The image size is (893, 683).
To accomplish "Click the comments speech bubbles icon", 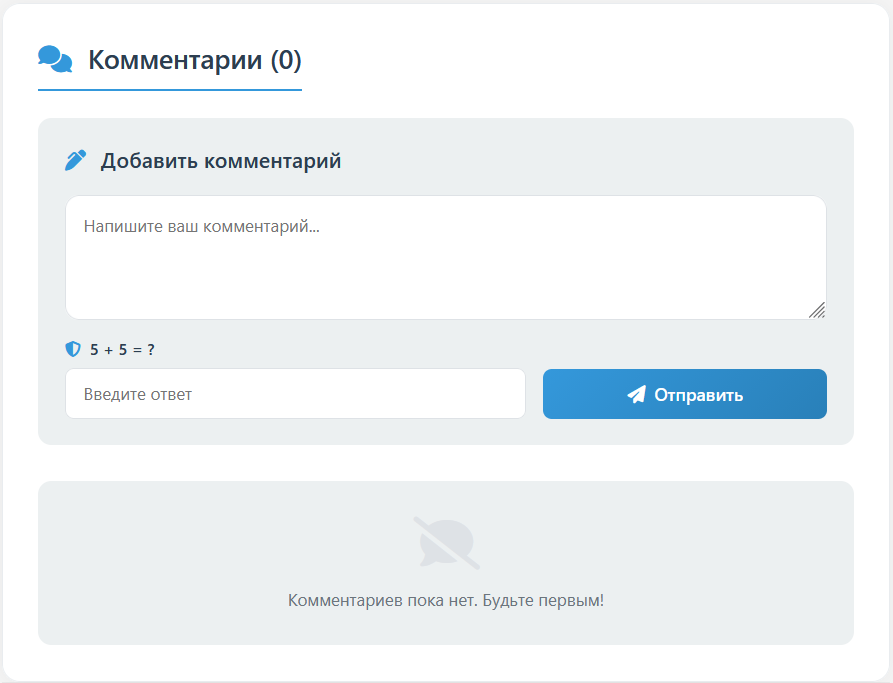I will coord(55,59).
